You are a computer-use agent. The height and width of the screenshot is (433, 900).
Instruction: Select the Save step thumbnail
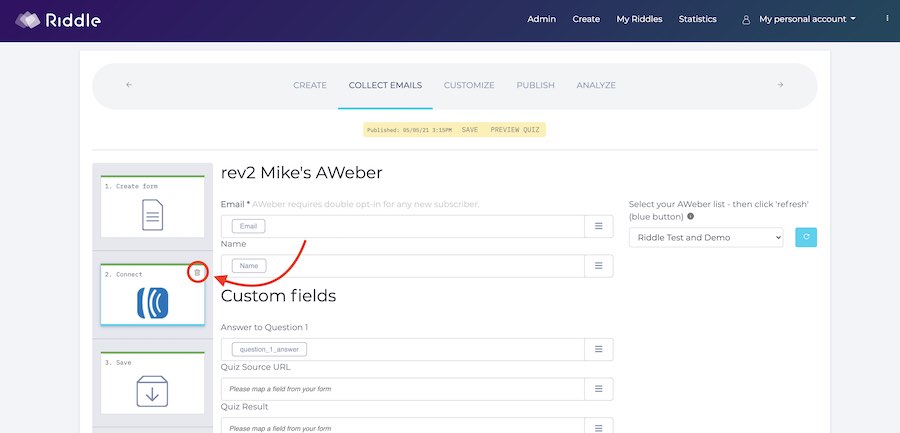(153, 383)
